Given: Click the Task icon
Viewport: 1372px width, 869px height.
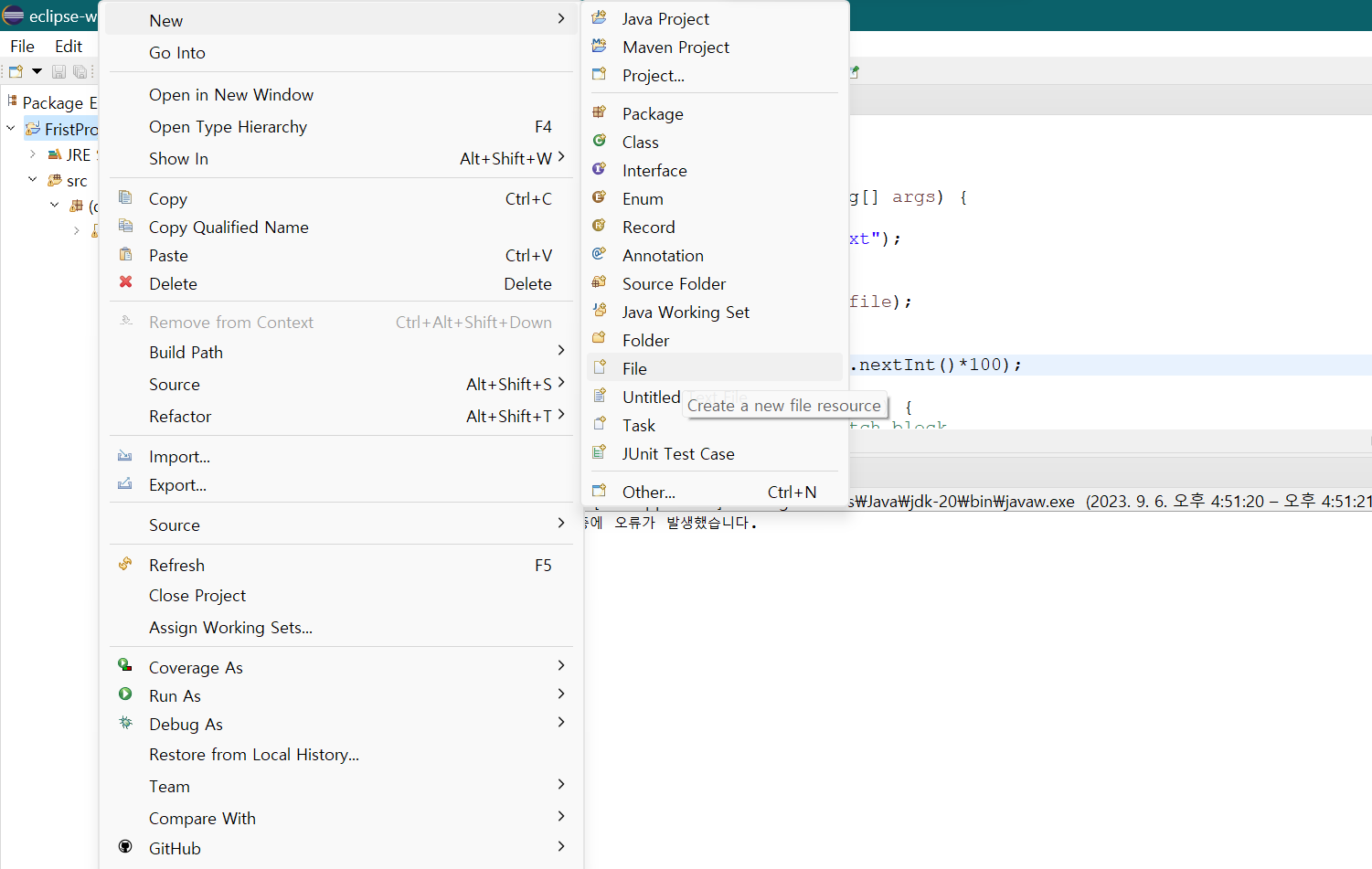Looking at the screenshot, I should (600, 425).
